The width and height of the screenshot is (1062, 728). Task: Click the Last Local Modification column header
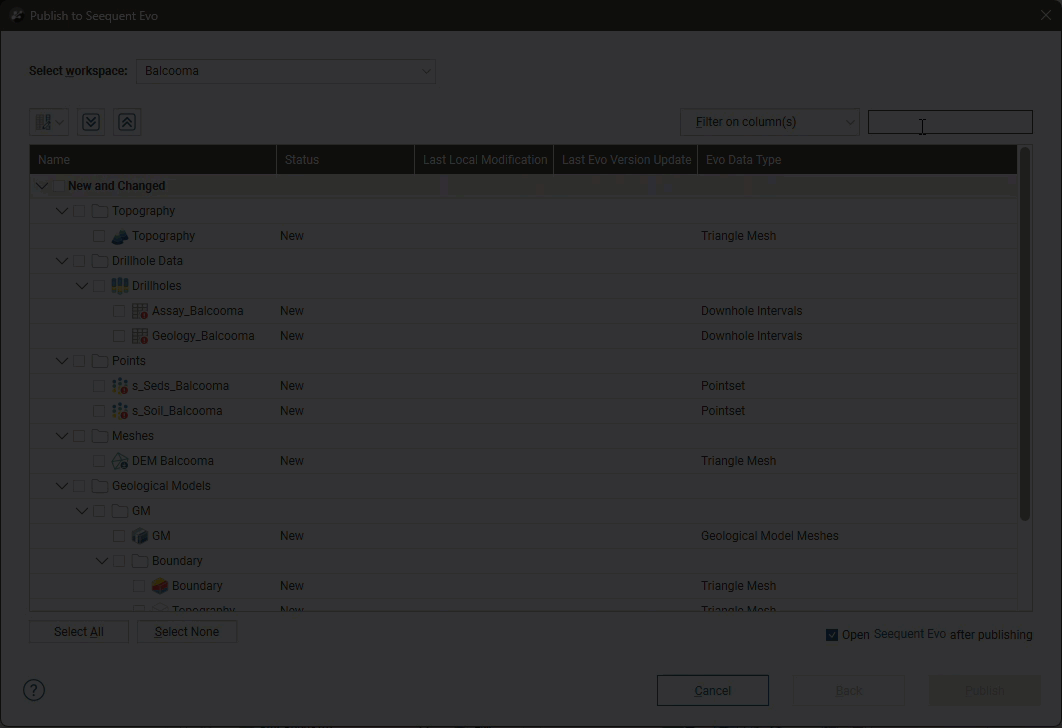pyautogui.click(x=484, y=160)
